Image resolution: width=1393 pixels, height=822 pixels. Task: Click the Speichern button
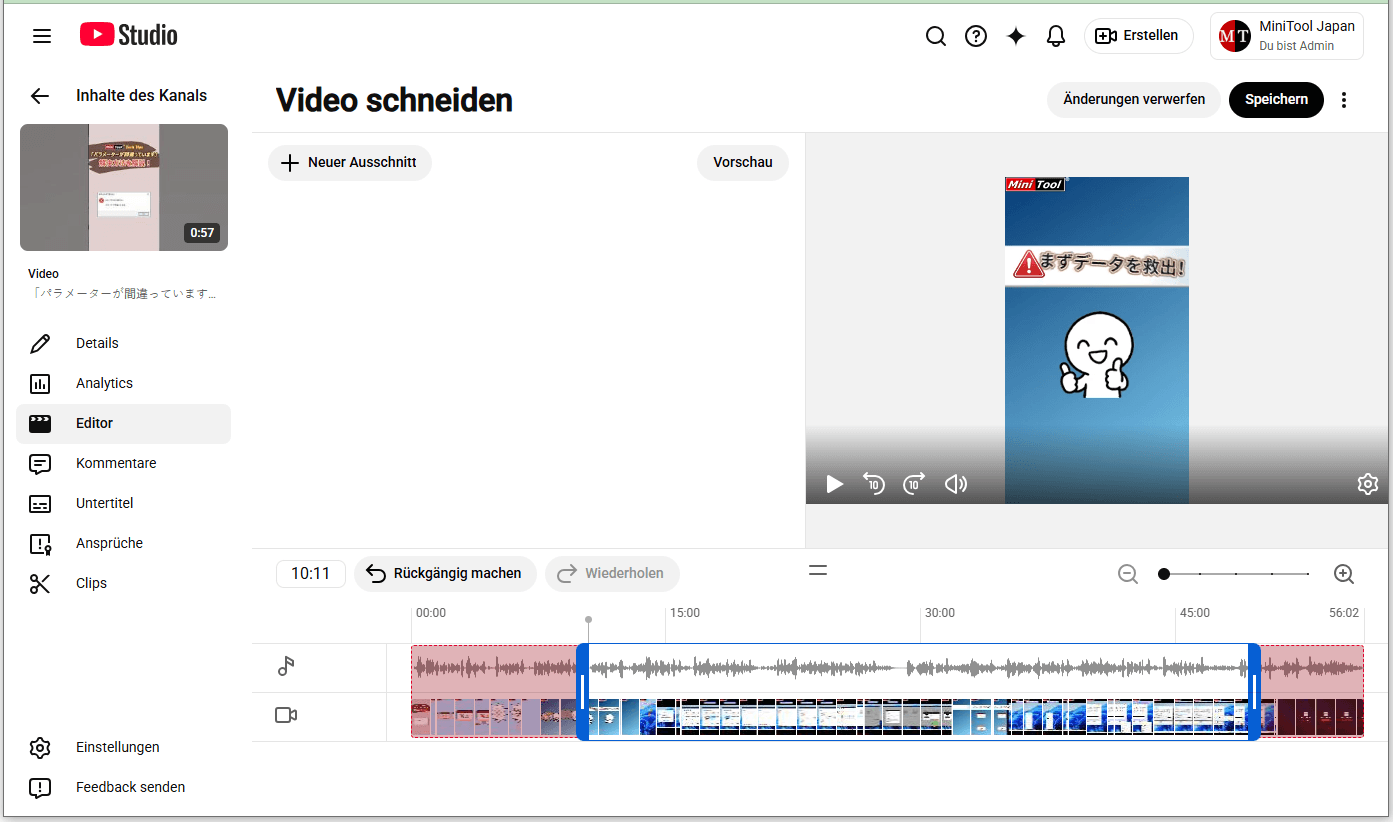(1276, 100)
